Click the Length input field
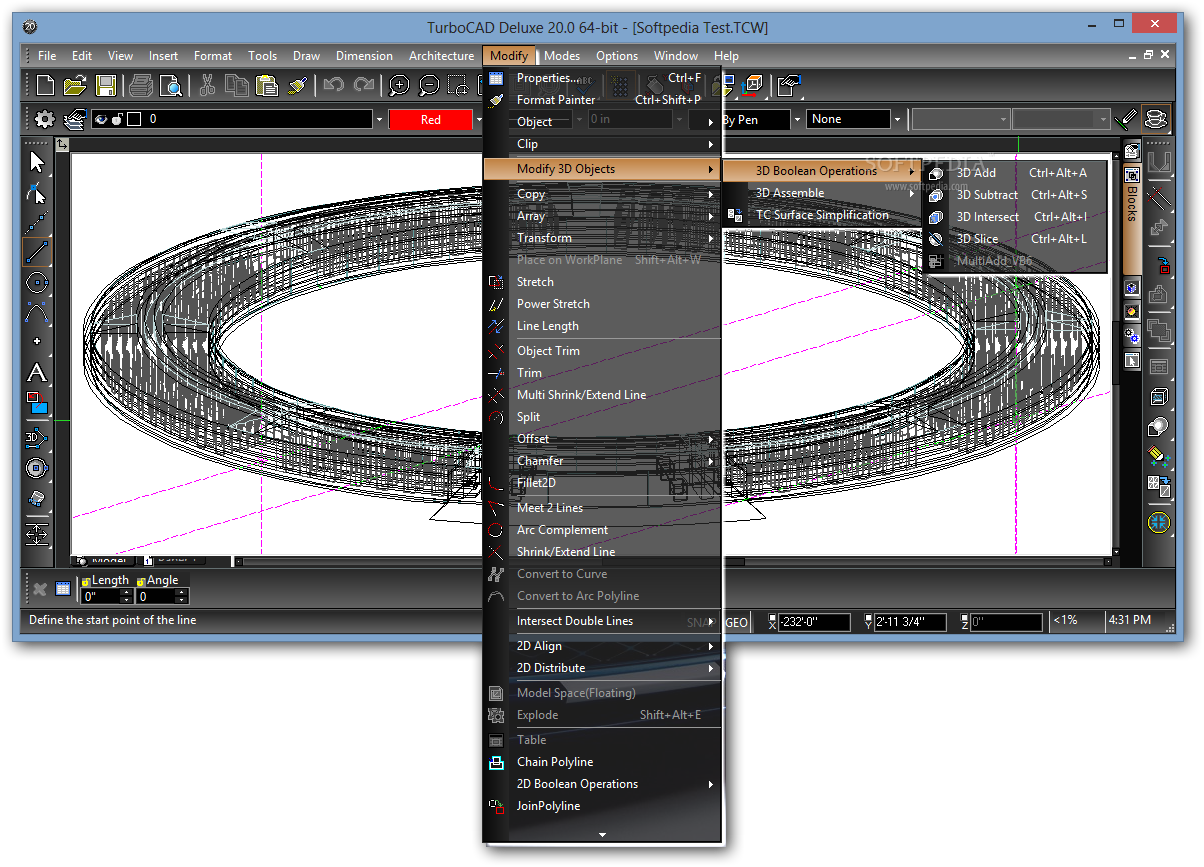 point(100,596)
